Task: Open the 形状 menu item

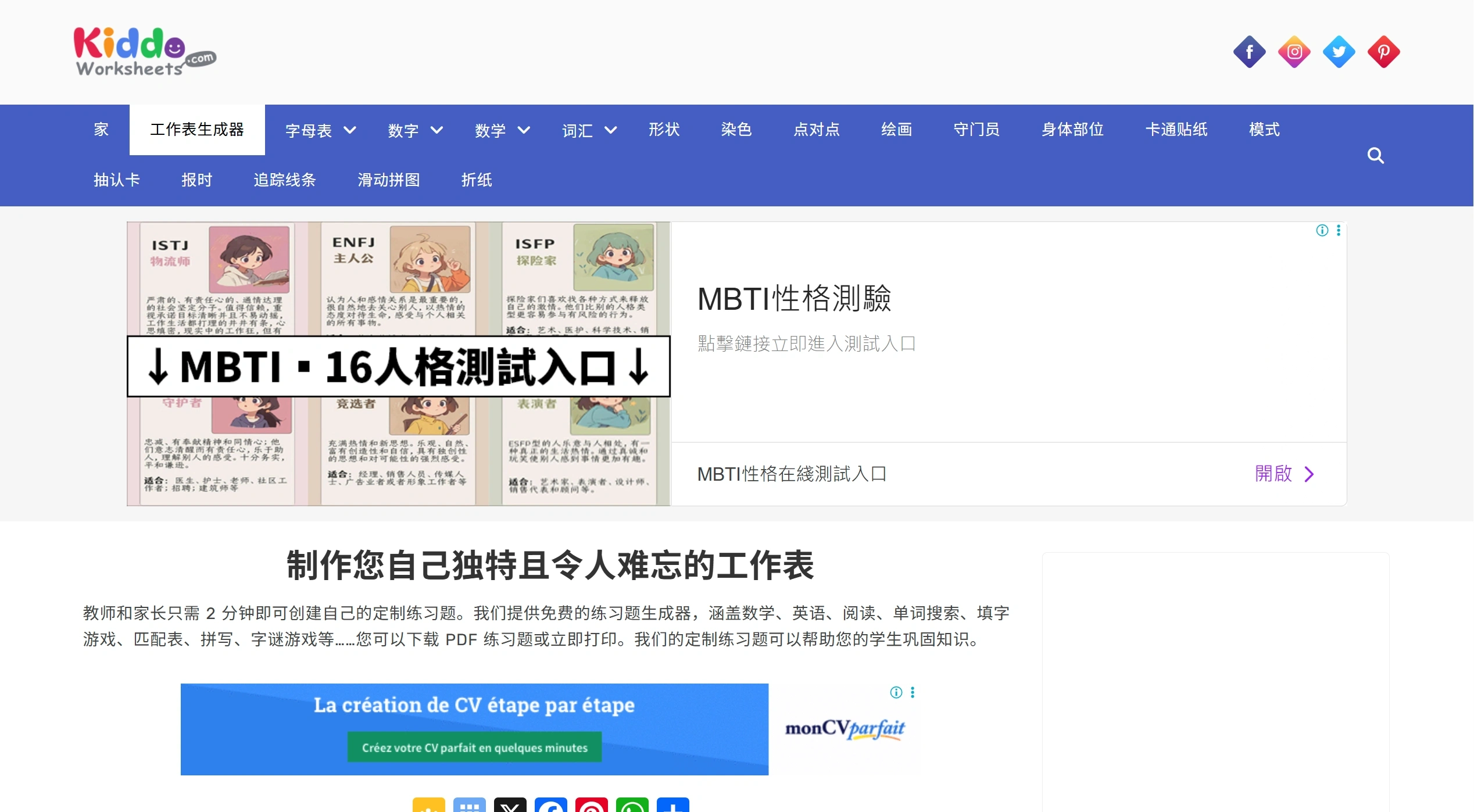Action: (664, 130)
